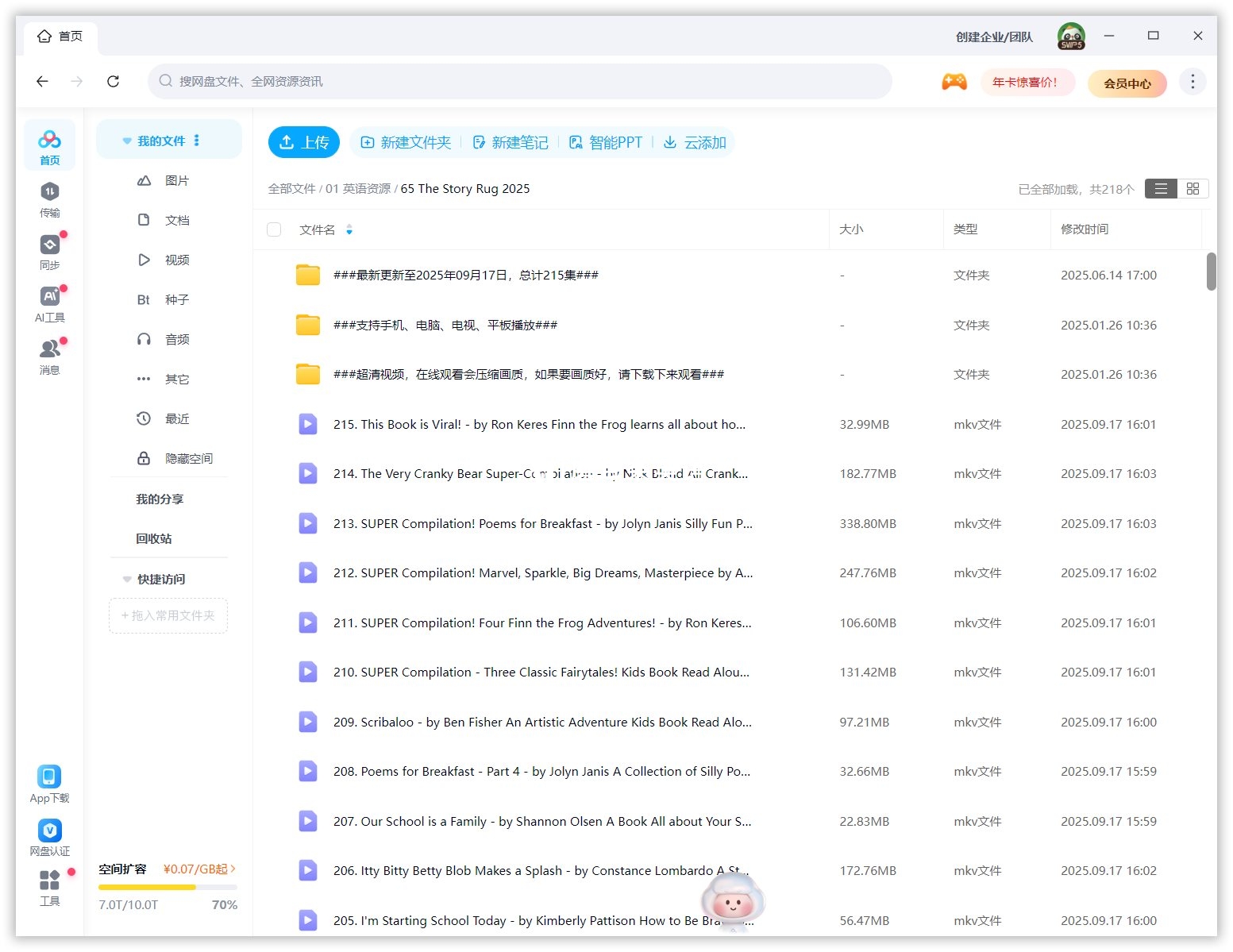Start 云添加 (Cloud Add) from the toolbar
1233x952 pixels.
pos(695,142)
